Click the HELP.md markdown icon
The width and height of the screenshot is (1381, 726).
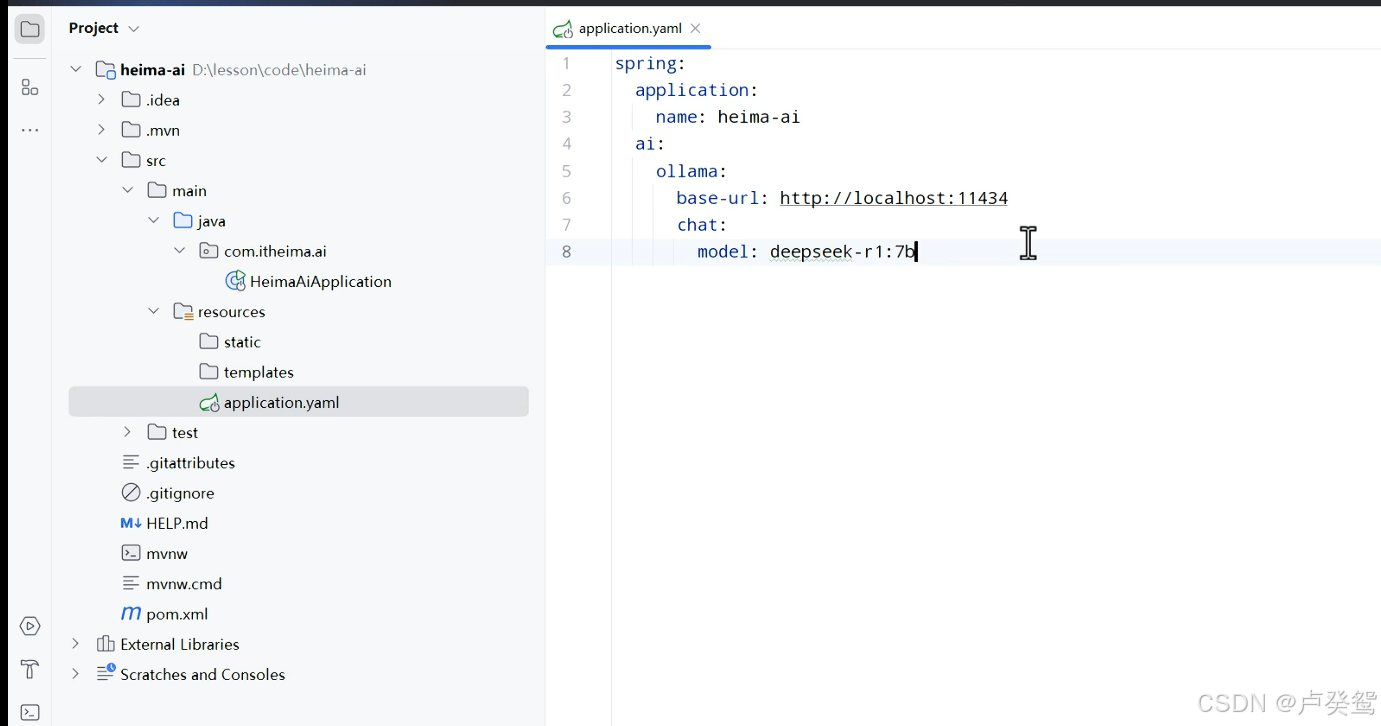pos(131,523)
